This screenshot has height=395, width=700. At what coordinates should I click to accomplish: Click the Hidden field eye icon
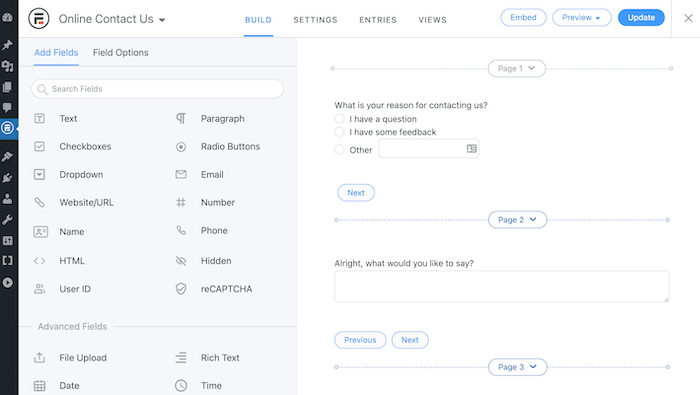tap(181, 261)
